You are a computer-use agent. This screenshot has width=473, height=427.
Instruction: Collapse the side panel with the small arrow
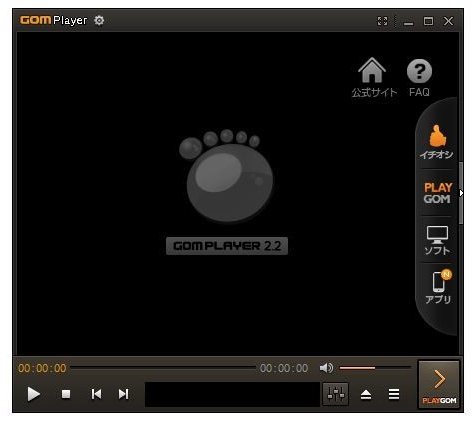coord(461,193)
